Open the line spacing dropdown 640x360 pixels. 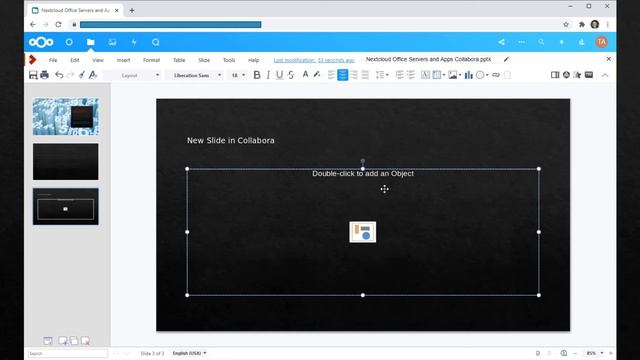point(382,75)
